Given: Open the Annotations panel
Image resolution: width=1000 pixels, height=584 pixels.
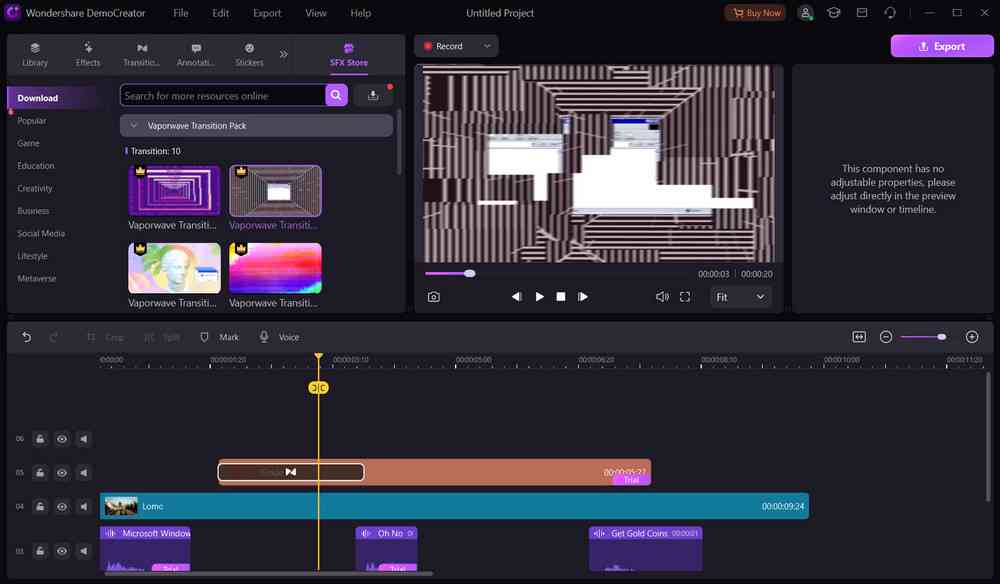Looking at the screenshot, I should pyautogui.click(x=195, y=54).
